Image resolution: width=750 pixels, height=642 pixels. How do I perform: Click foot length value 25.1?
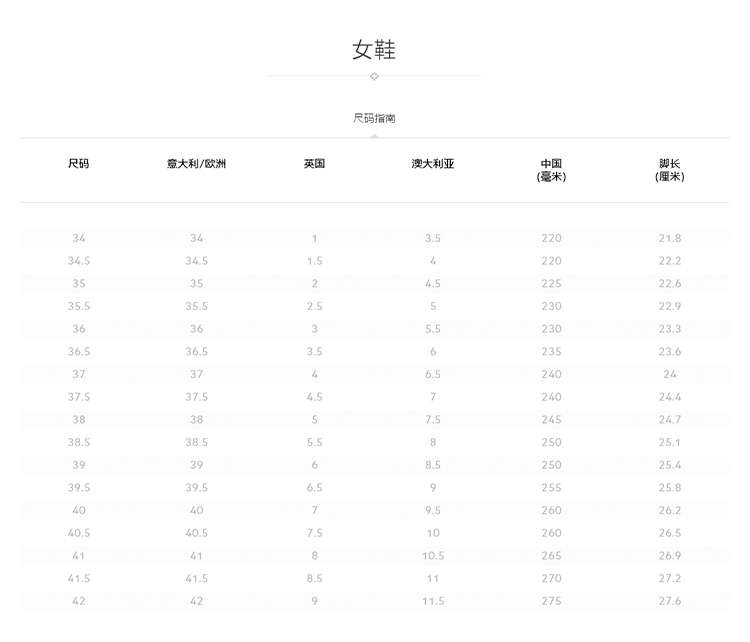(669, 442)
